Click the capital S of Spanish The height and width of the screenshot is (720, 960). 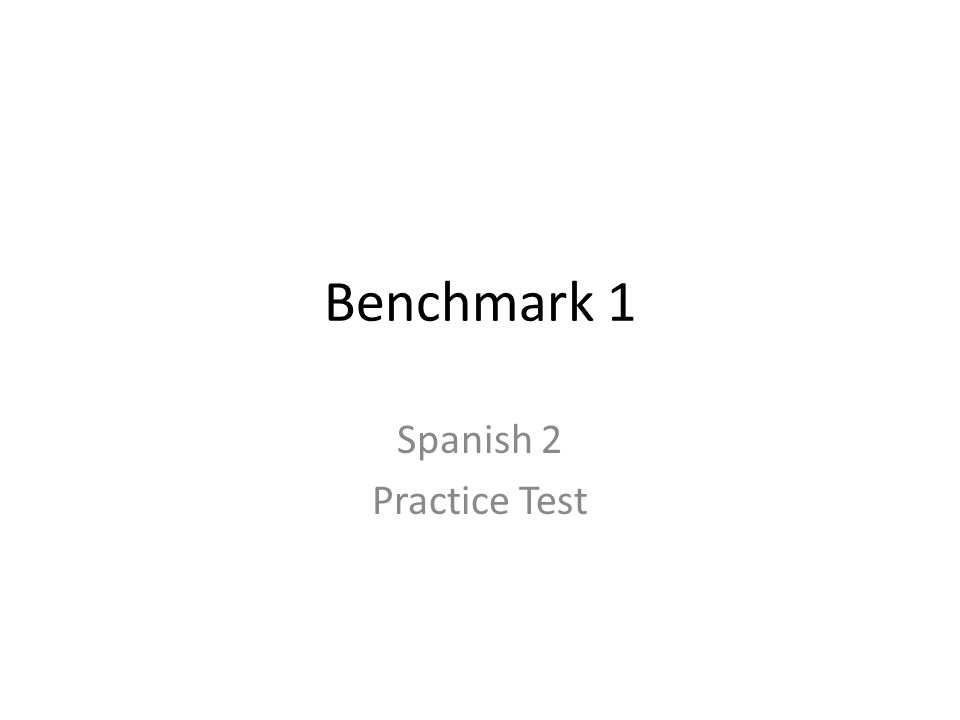(x=407, y=440)
